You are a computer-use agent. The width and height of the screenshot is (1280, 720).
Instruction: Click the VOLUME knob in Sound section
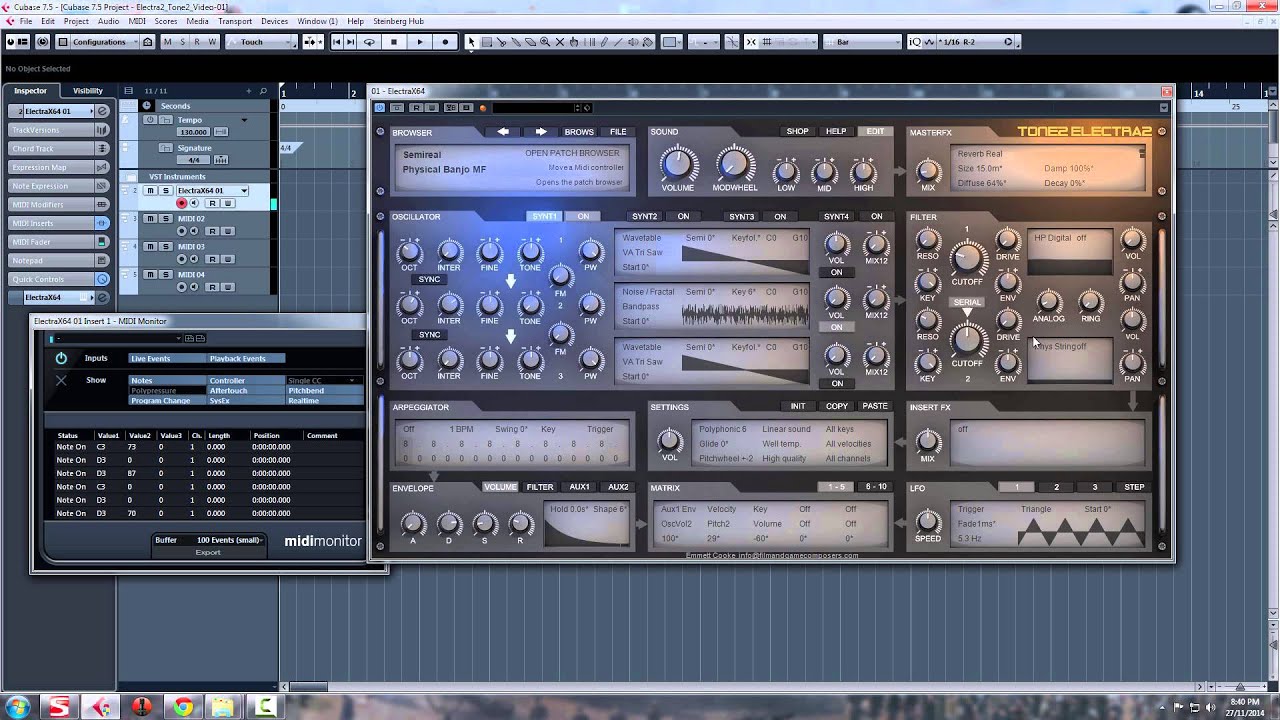[x=678, y=165]
